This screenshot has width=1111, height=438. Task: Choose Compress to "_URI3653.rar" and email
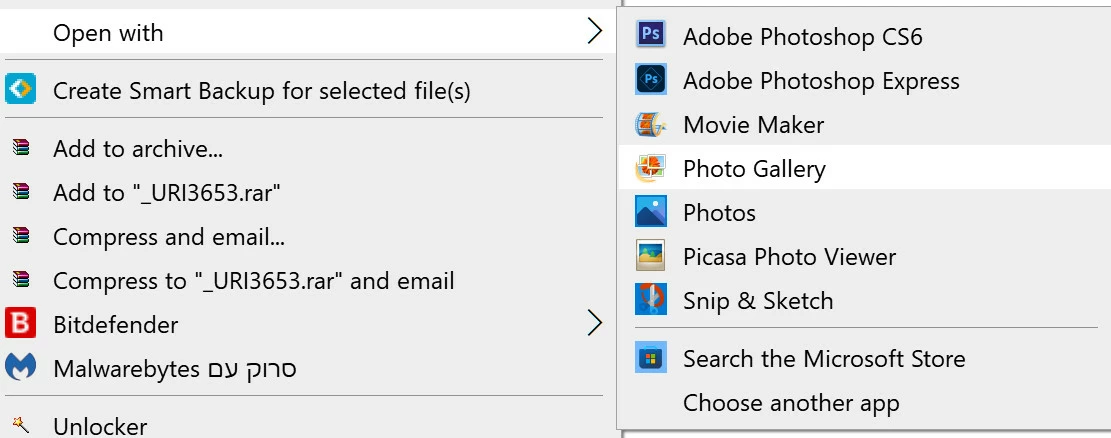(253, 281)
